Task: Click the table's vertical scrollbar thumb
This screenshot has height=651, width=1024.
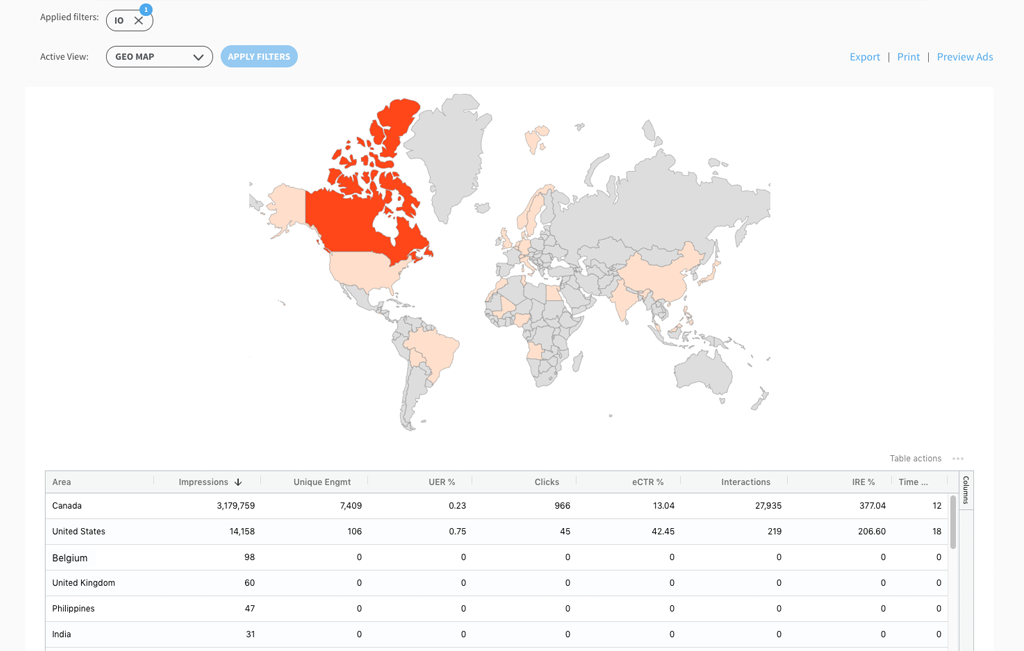Action: (x=953, y=522)
